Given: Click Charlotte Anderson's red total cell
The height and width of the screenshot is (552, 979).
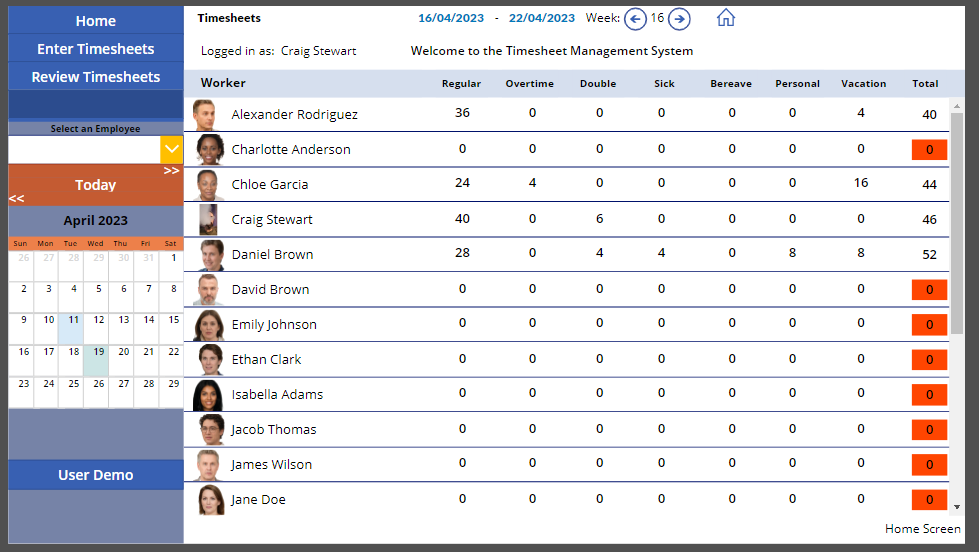Looking at the screenshot, I should pyautogui.click(x=929, y=150).
